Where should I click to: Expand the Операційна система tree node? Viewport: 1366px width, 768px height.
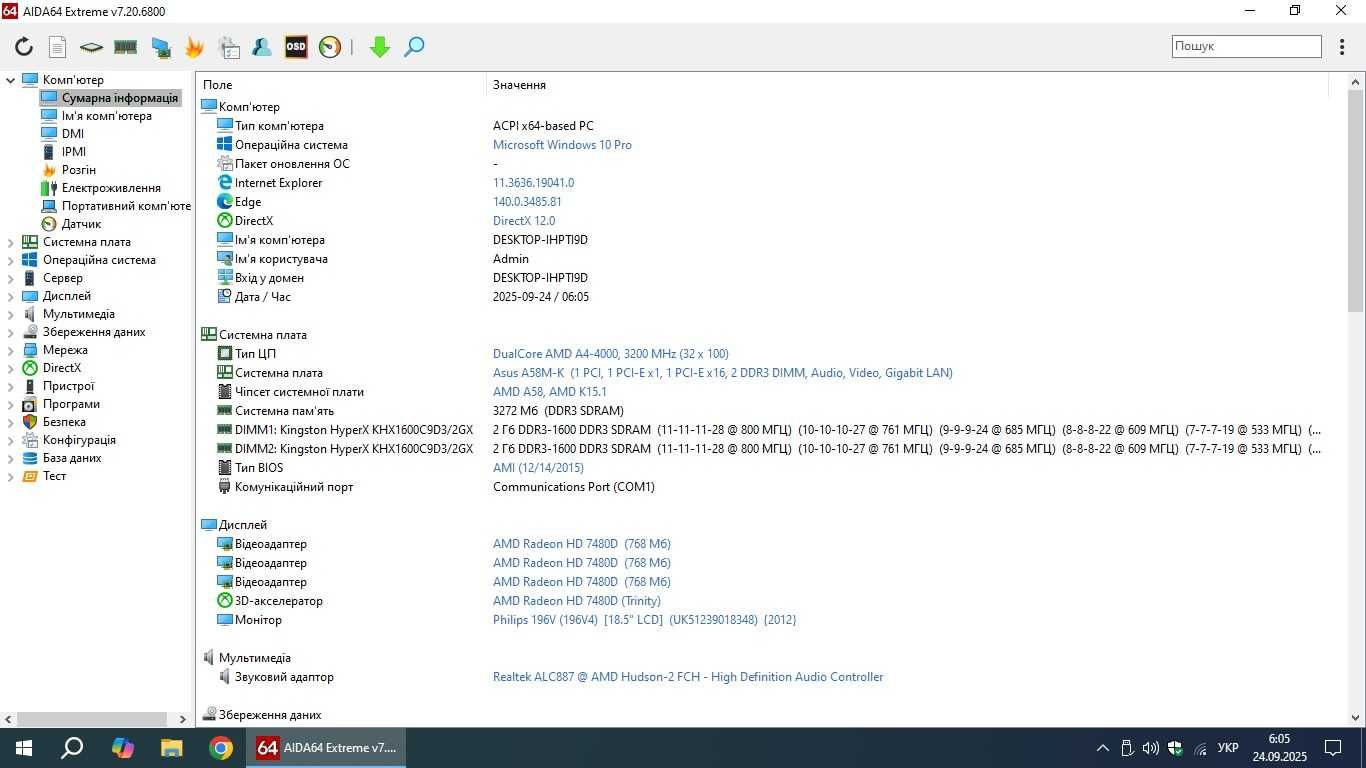pyautogui.click(x=10, y=260)
